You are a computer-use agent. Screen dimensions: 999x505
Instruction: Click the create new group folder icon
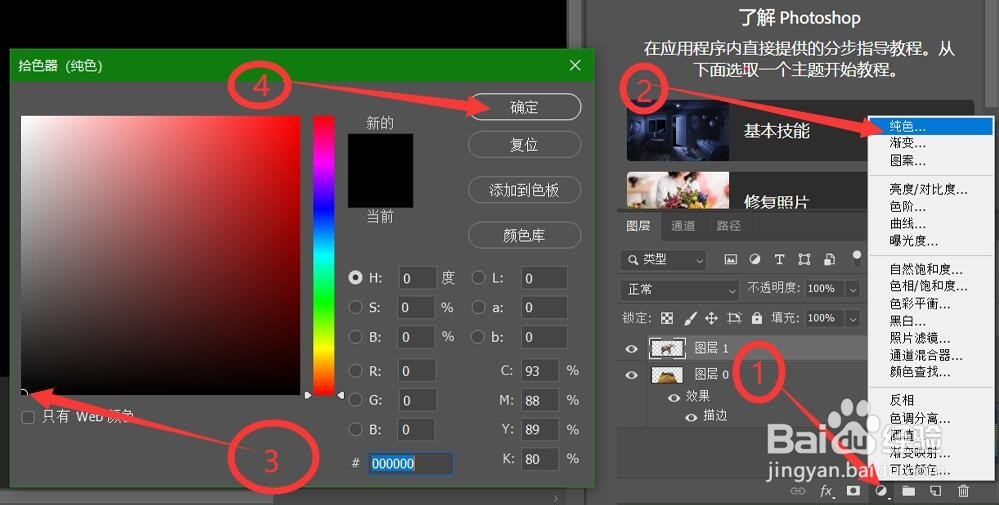(909, 490)
